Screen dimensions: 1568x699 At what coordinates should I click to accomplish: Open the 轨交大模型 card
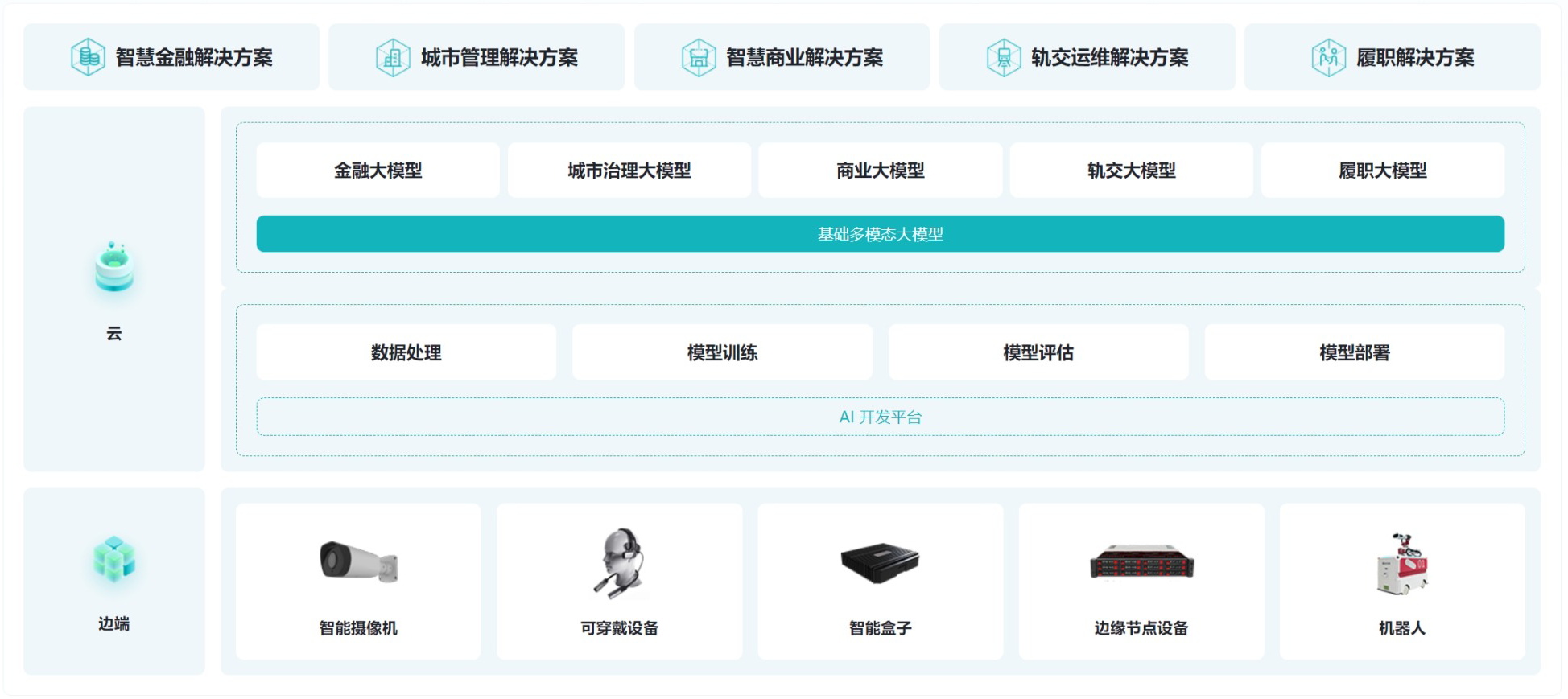tap(1131, 171)
